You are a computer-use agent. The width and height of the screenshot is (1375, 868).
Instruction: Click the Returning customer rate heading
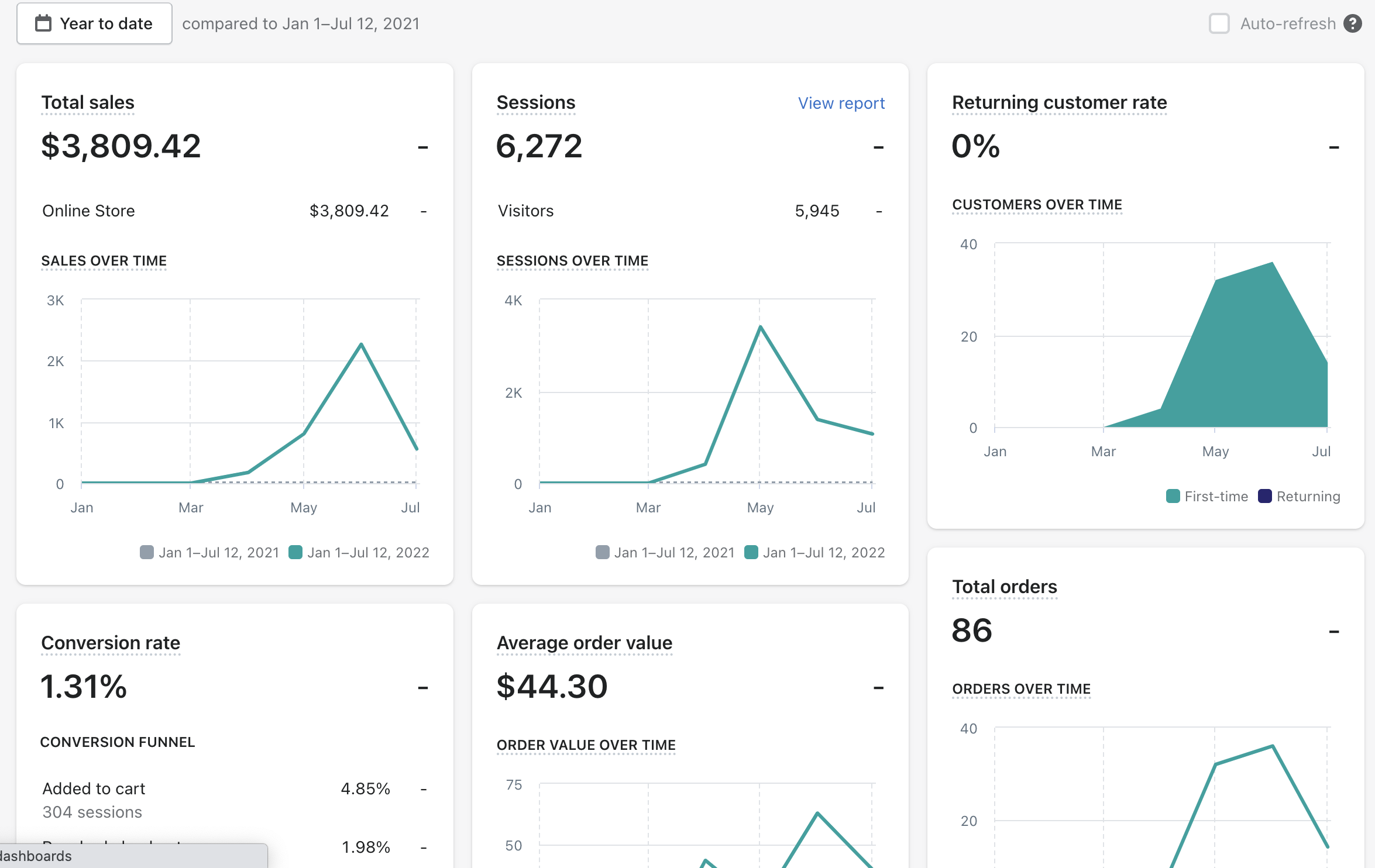point(1059,102)
